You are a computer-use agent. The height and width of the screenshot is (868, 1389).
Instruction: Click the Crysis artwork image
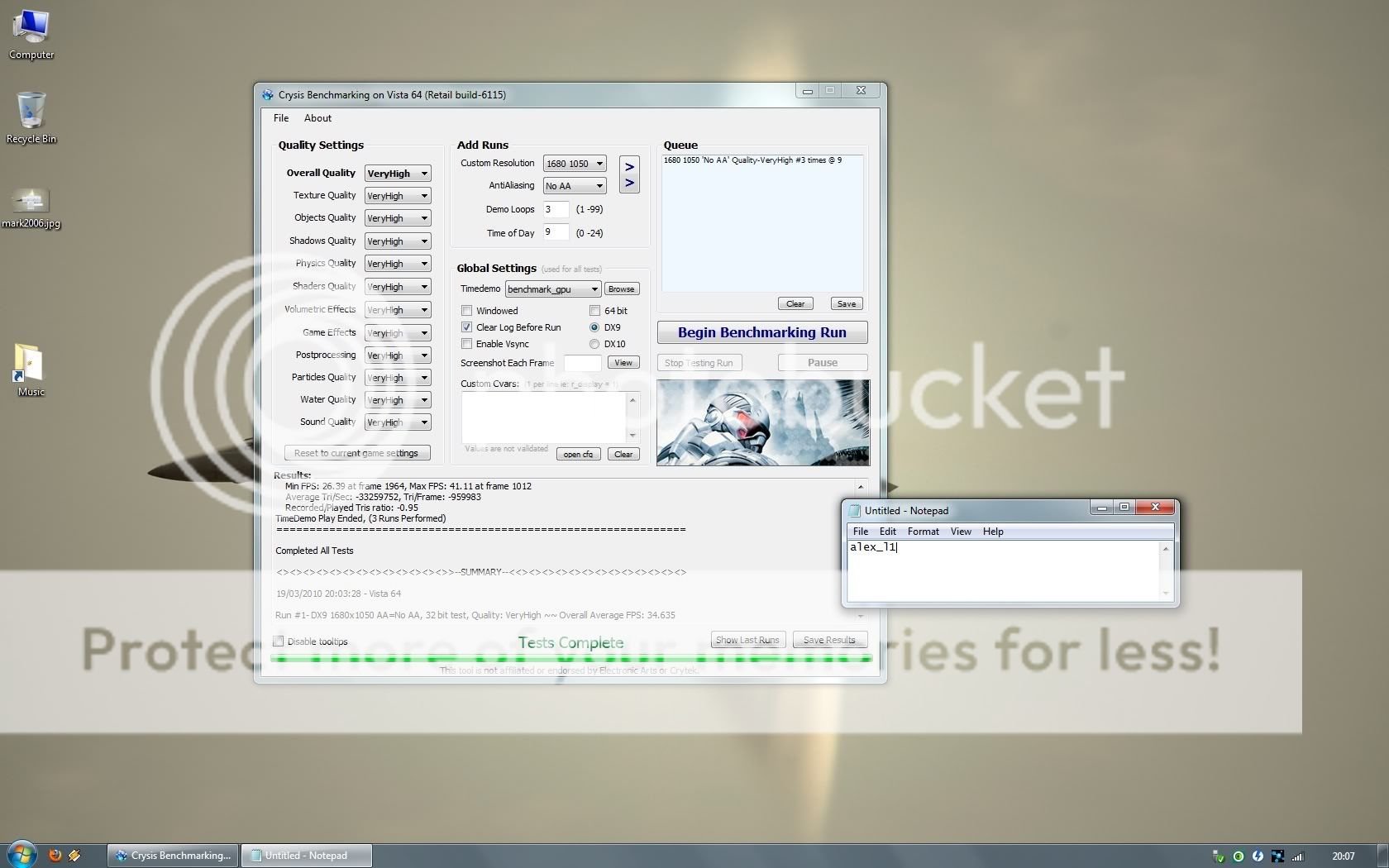763,422
